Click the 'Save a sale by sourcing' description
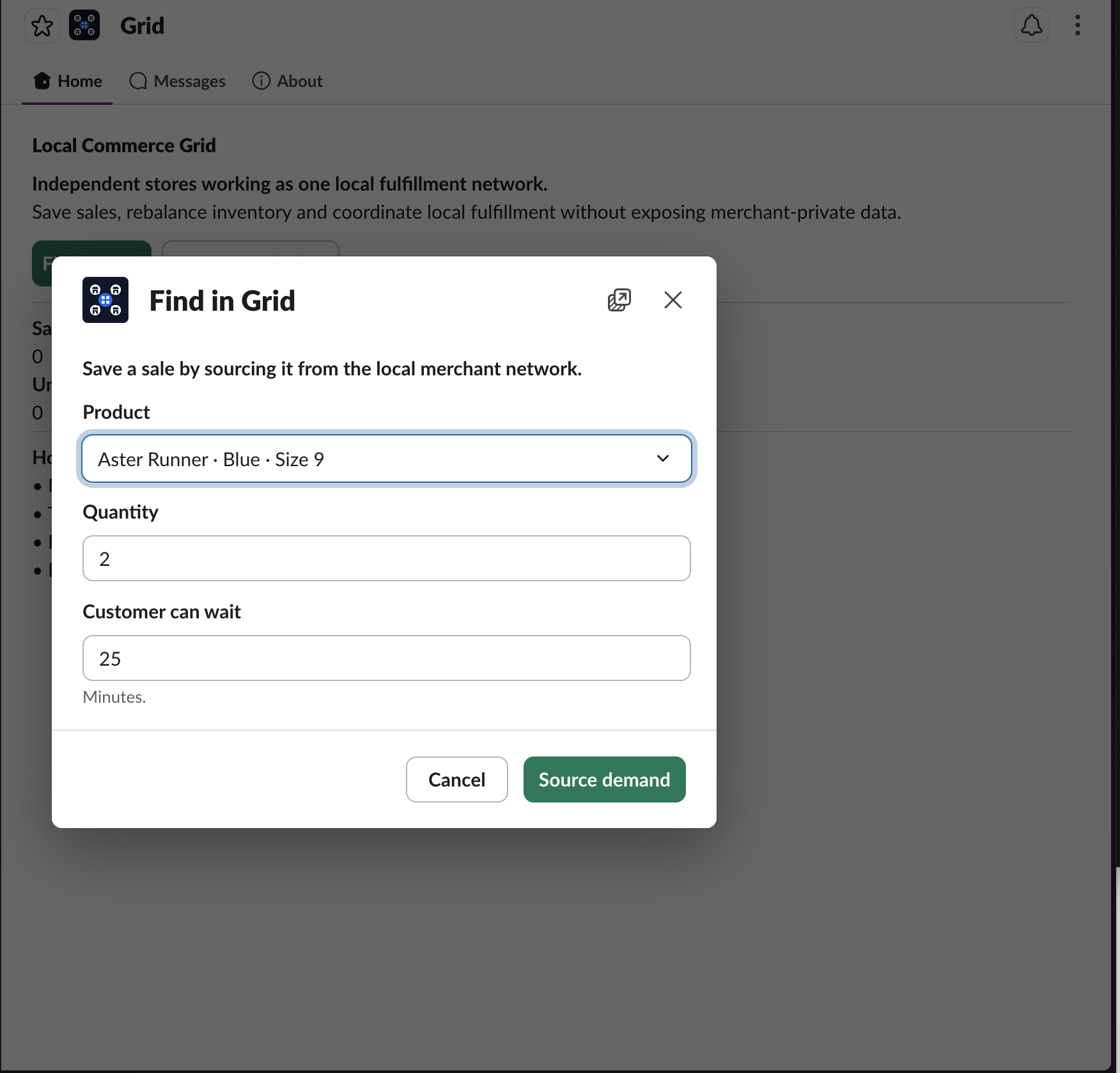 (332, 369)
